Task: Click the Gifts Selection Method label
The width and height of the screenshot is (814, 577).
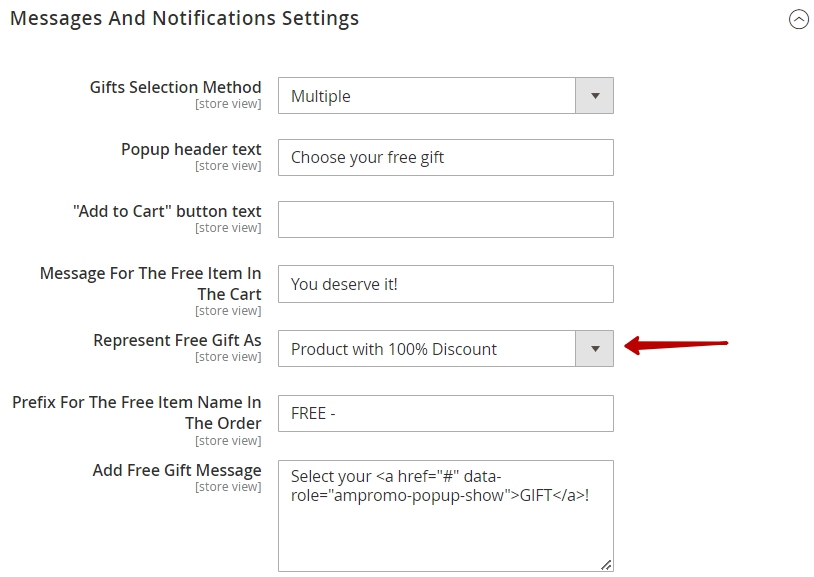Action: coord(175,87)
